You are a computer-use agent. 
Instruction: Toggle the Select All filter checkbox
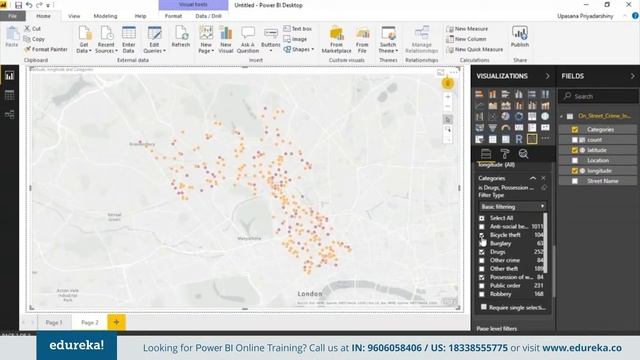pos(482,218)
